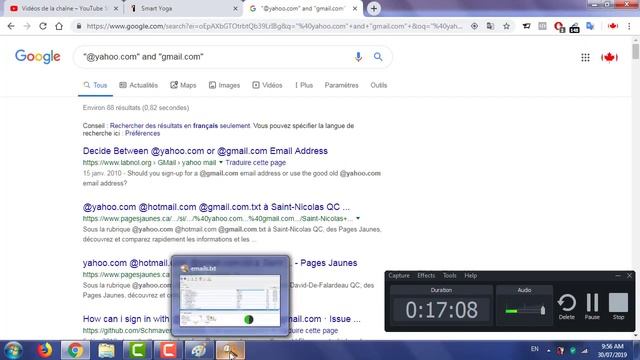Start voice search with microphone icon

pyautogui.click(x=358, y=57)
